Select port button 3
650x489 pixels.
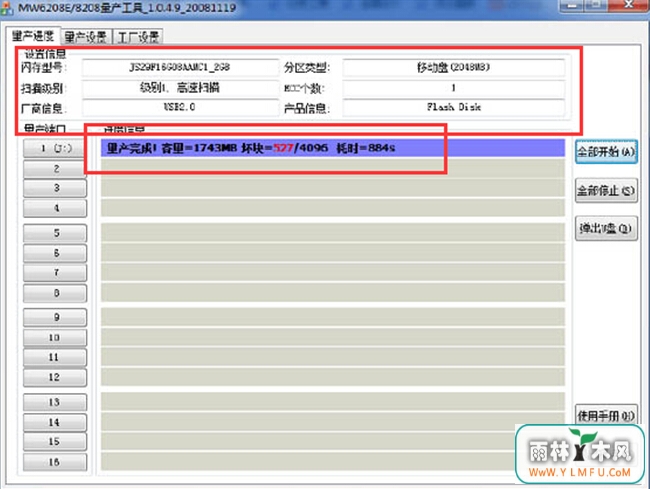tap(55, 188)
